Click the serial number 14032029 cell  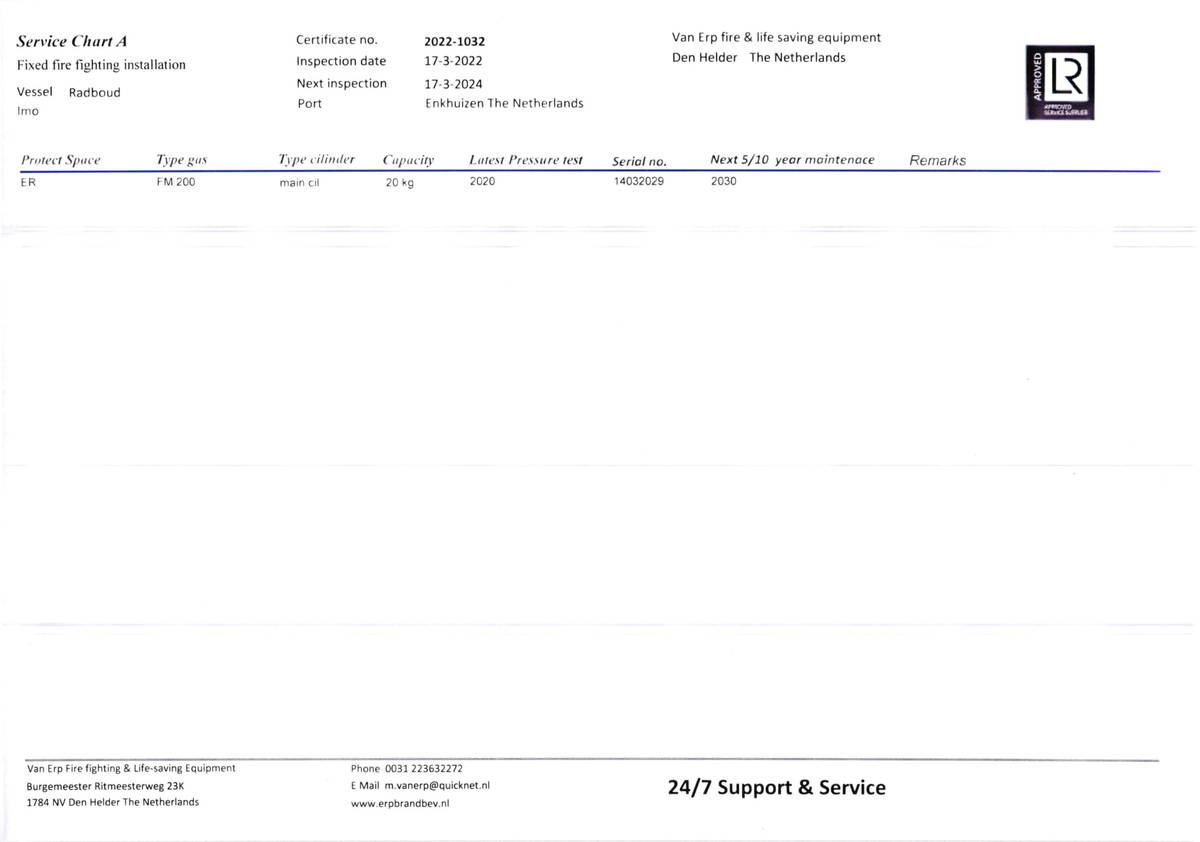click(639, 181)
